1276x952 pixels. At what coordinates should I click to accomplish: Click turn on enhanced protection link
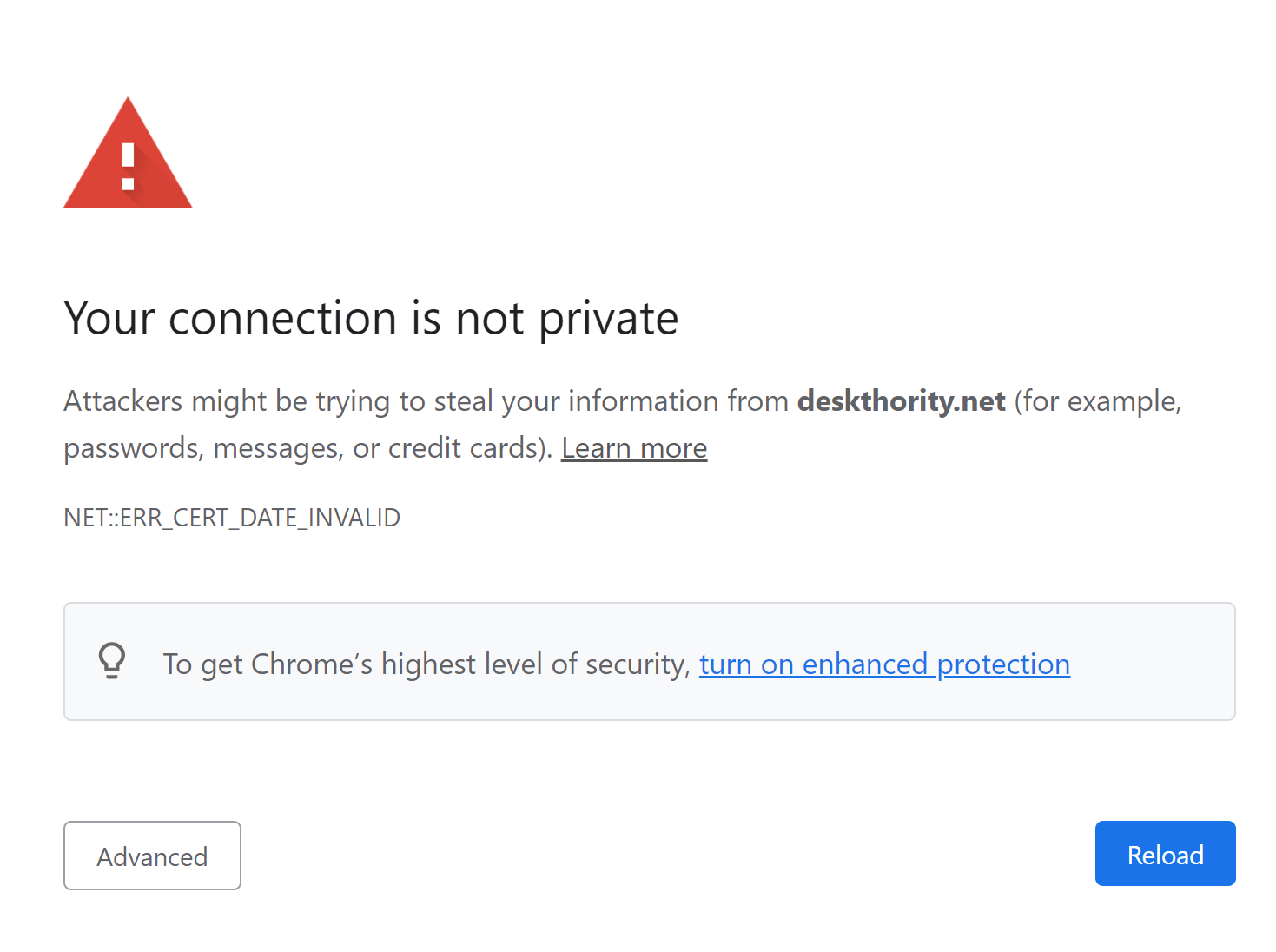(x=884, y=664)
